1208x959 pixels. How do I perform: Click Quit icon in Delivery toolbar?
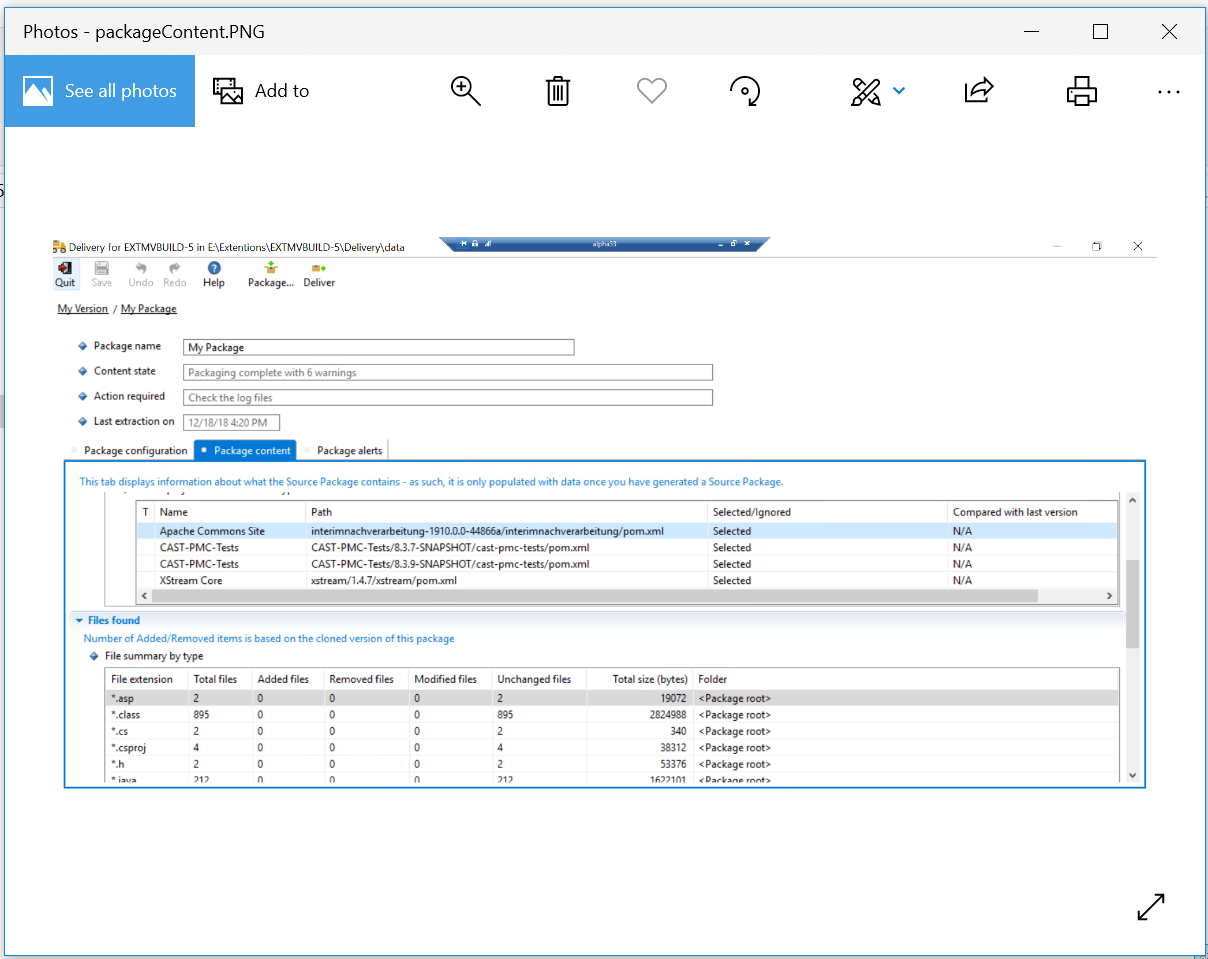pyautogui.click(x=65, y=274)
